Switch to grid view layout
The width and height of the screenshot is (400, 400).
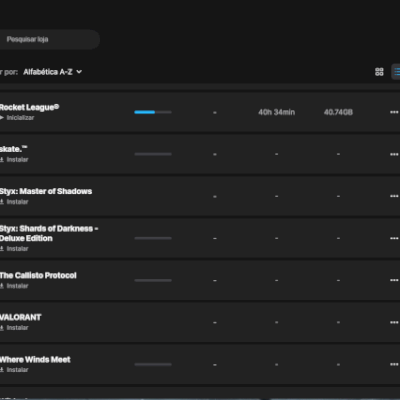(x=379, y=72)
